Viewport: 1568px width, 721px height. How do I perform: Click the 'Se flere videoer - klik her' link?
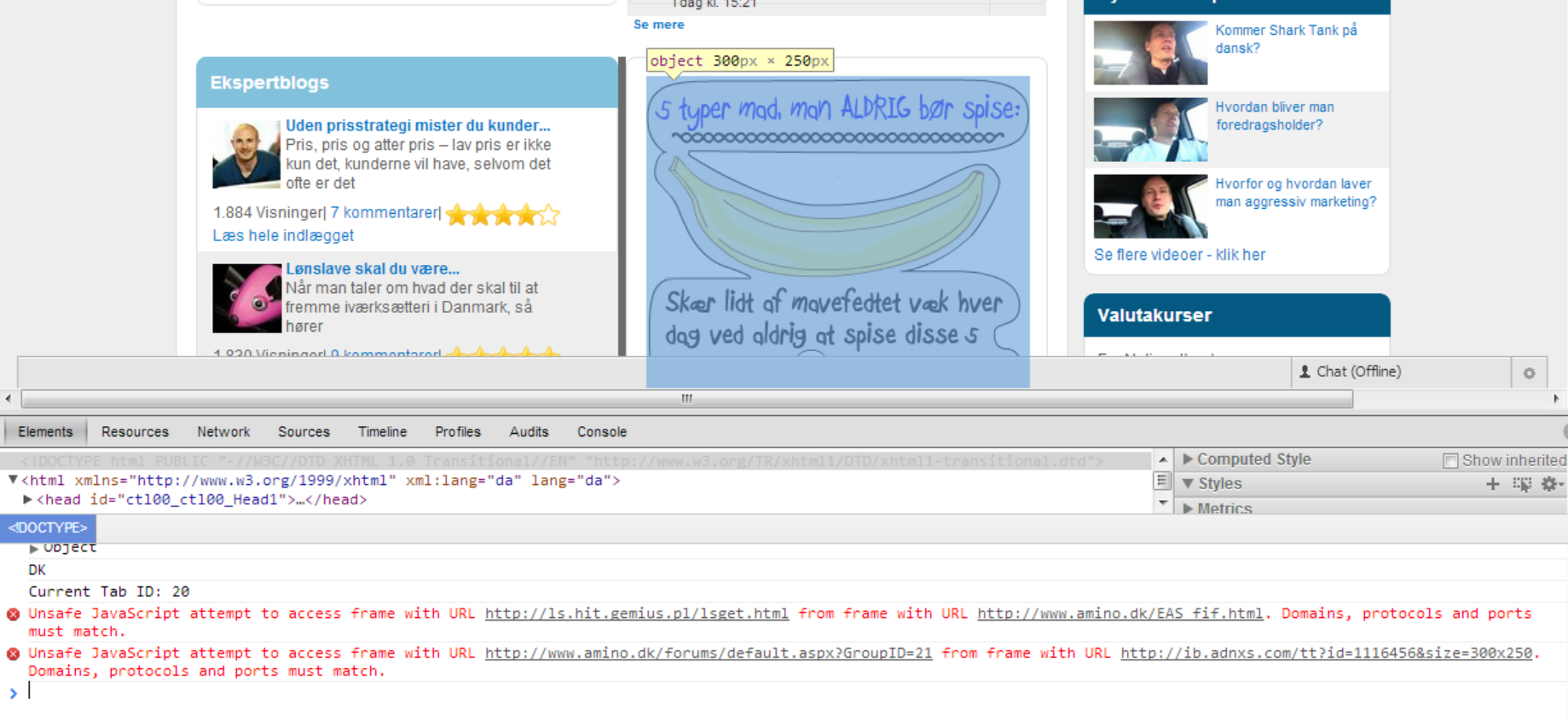click(1179, 255)
